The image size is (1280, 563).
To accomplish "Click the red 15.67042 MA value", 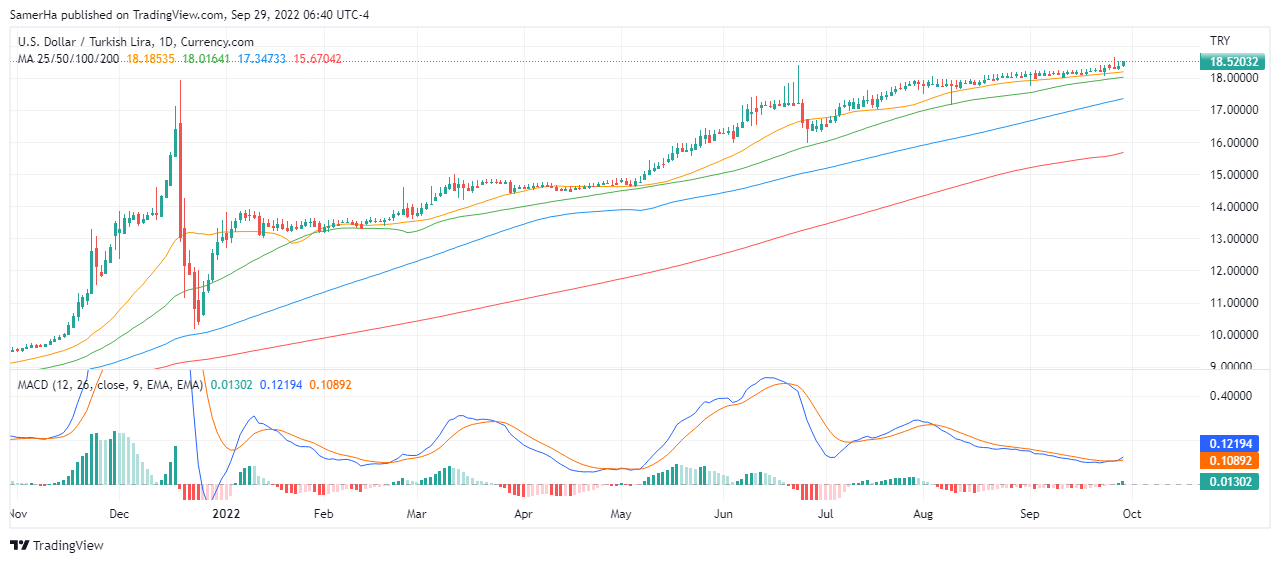I will point(318,59).
